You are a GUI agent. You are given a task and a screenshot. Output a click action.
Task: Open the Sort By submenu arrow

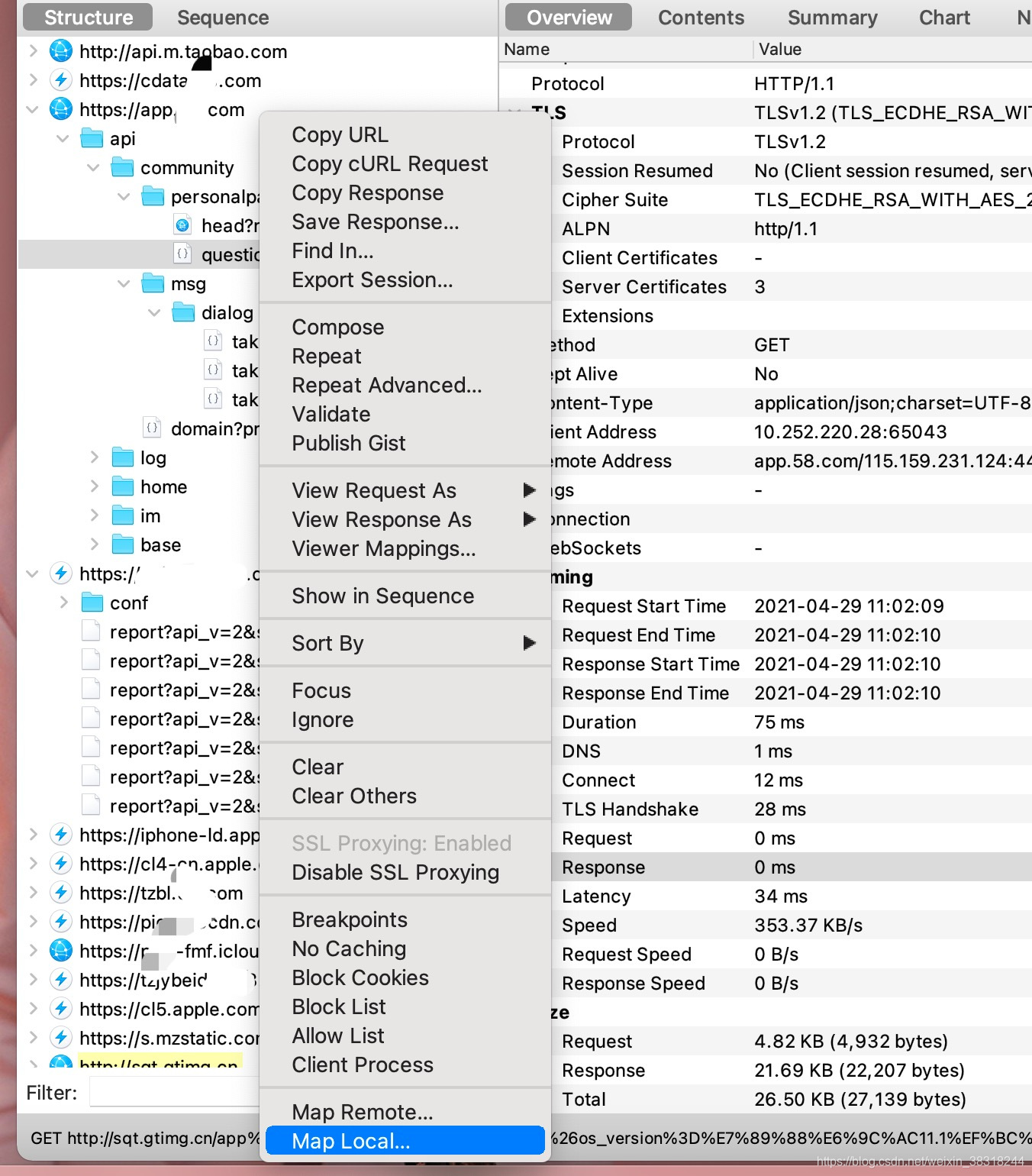pos(529,643)
